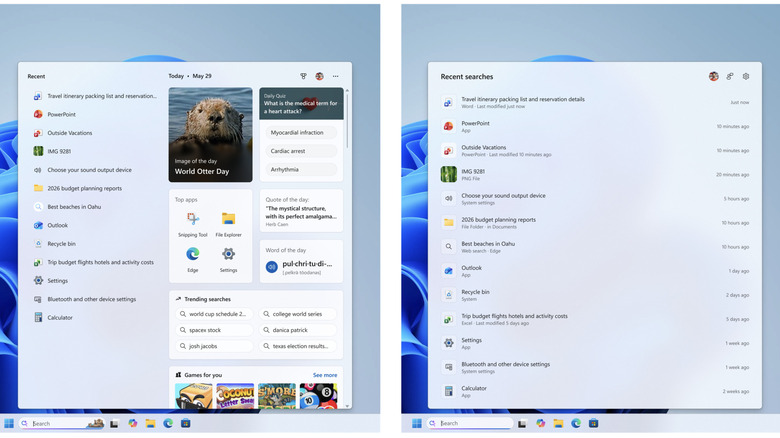Viewport: 780px width, 438px height.
Task: Click the profile avatar in the Today header
Action: coord(319,76)
